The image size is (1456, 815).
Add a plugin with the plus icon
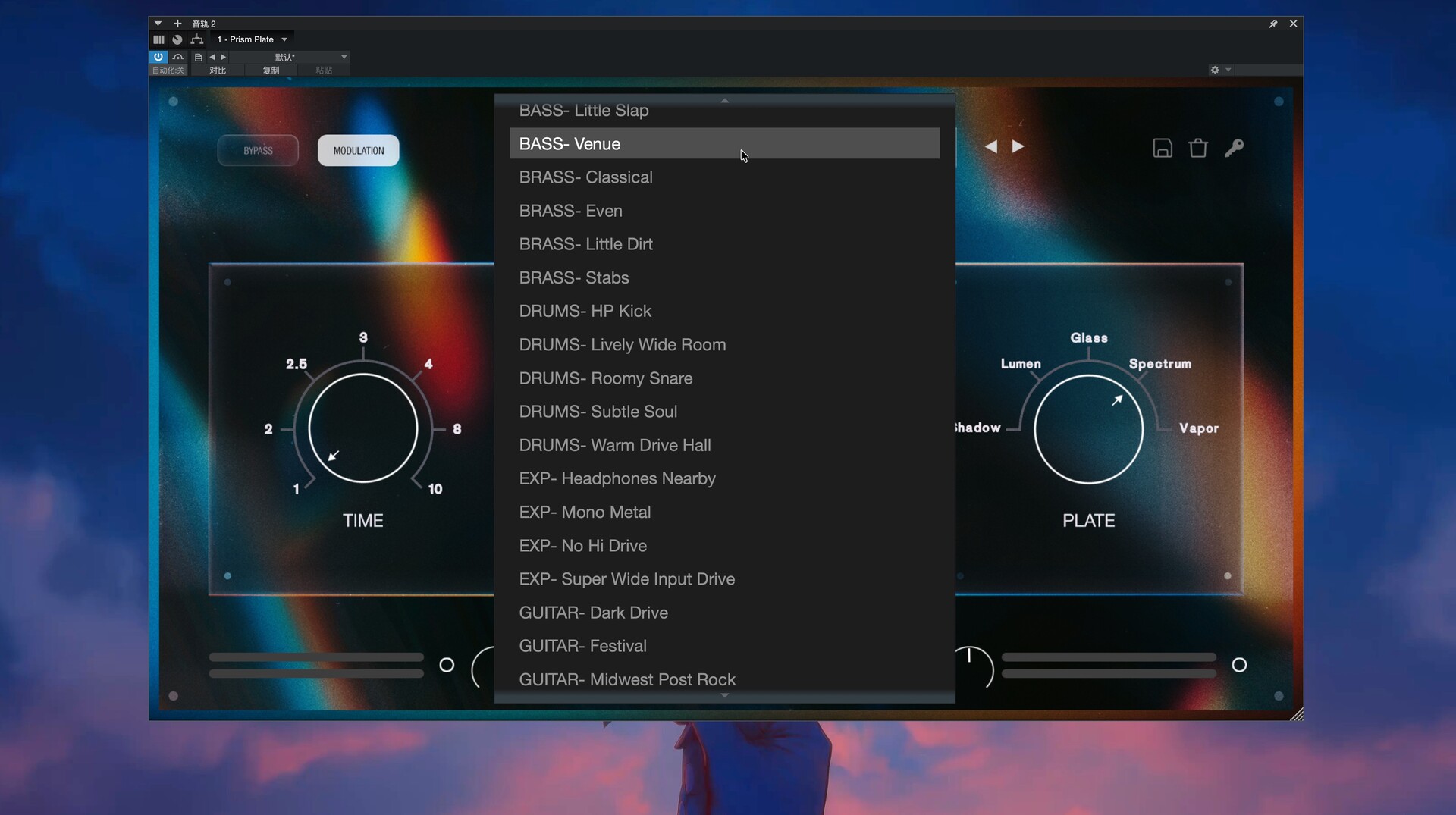click(x=177, y=24)
